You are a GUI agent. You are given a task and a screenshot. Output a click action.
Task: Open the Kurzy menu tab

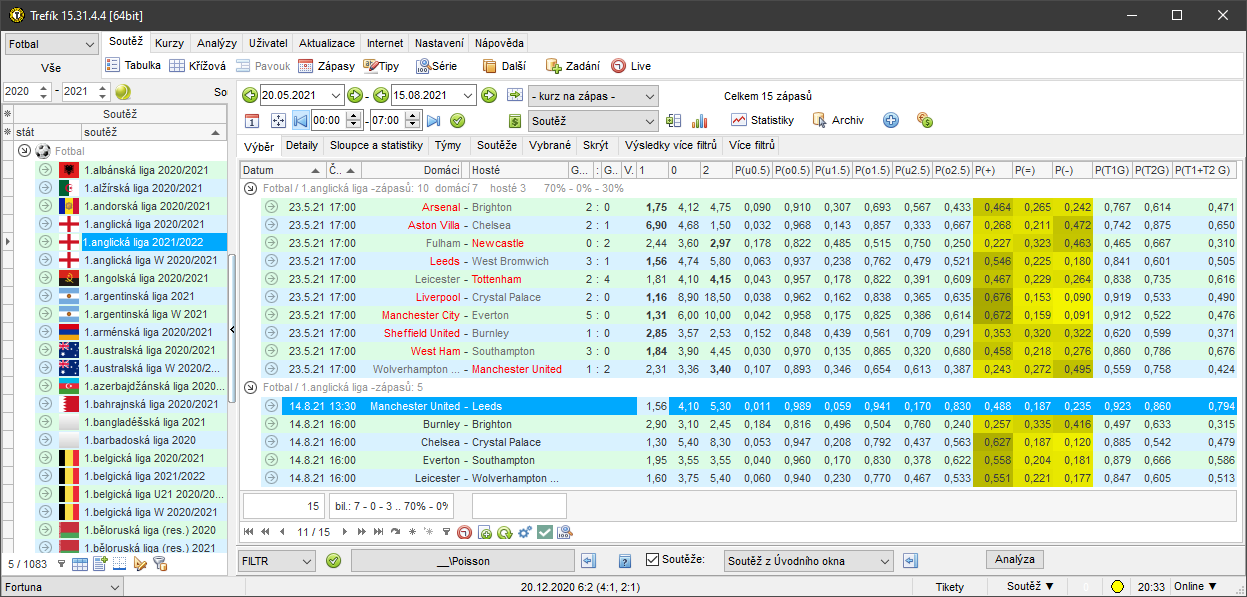point(169,43)
